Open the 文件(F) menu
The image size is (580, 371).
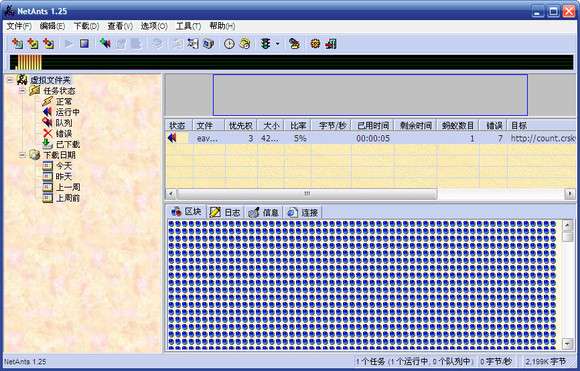[x=18, y=26]
